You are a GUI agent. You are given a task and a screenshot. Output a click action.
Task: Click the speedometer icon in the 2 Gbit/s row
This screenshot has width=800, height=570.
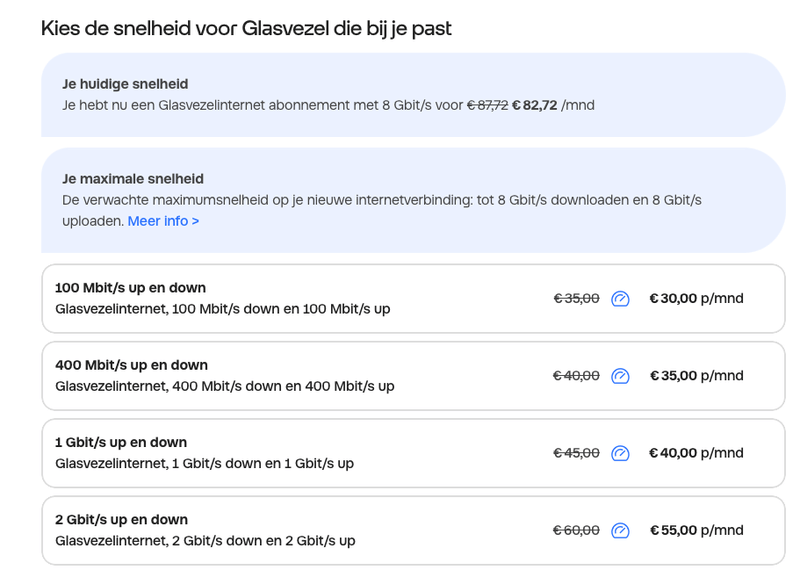coord(620,530)
